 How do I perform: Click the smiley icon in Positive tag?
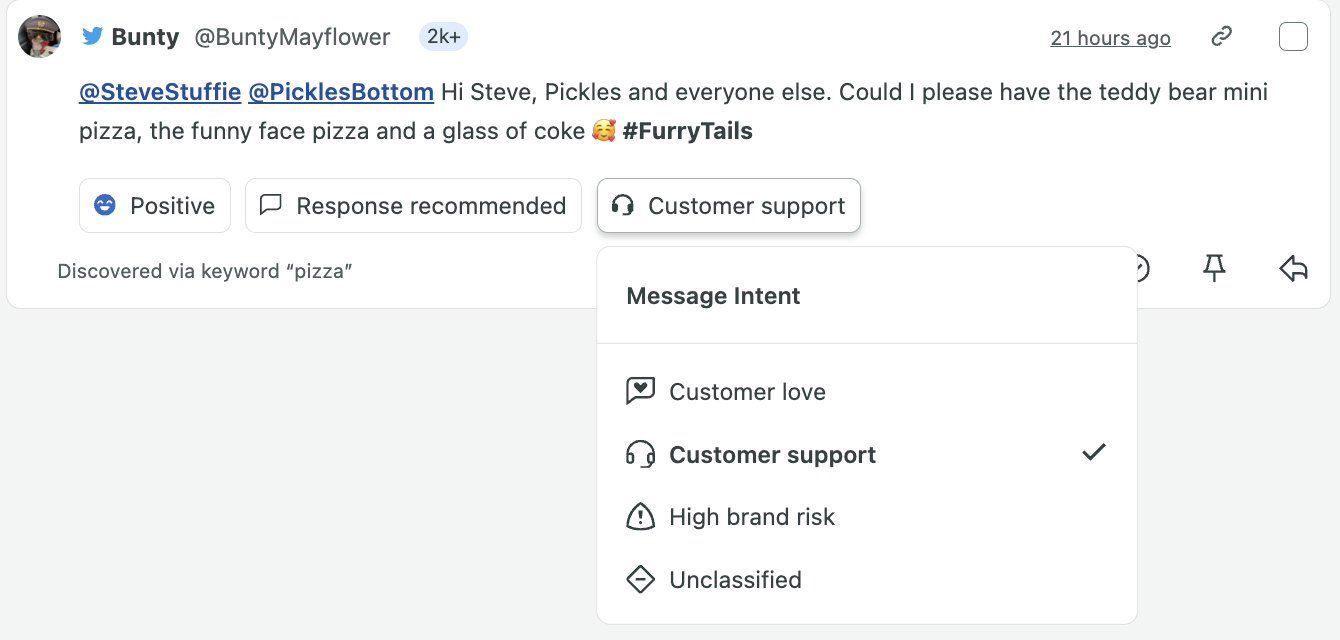105,206
